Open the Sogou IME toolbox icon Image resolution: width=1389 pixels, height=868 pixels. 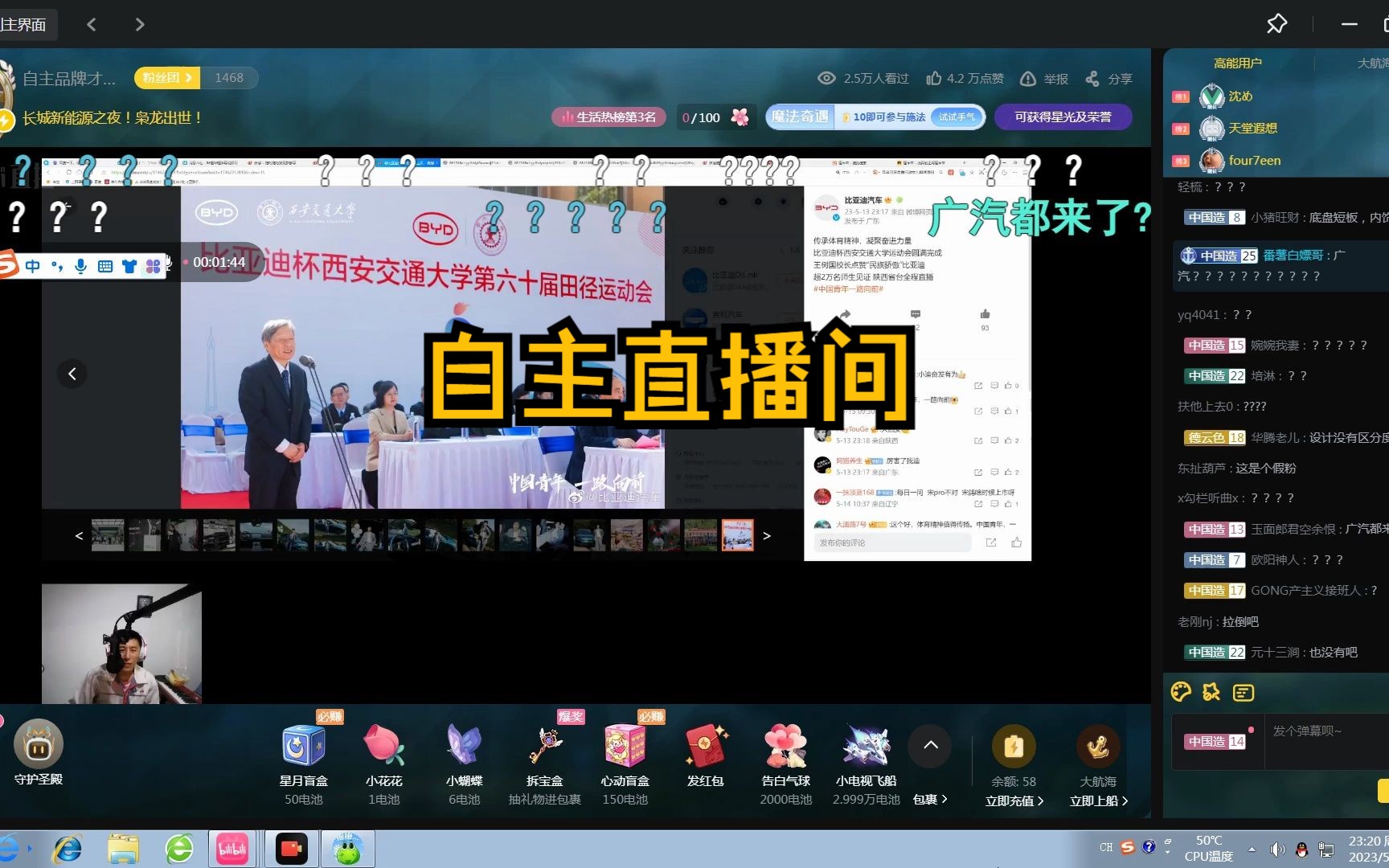click(153, 266)
